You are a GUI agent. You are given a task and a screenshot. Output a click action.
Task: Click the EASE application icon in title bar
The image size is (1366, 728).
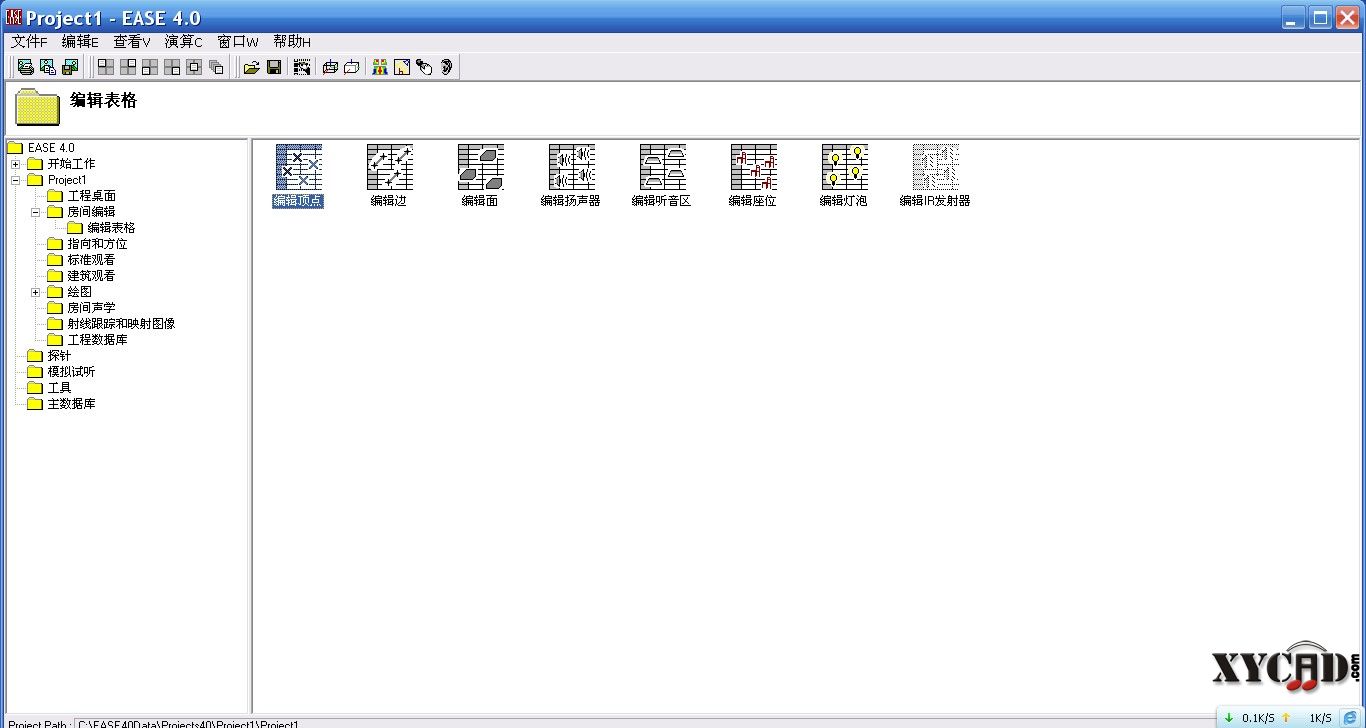pyautogui.click(x=14, y=17)
